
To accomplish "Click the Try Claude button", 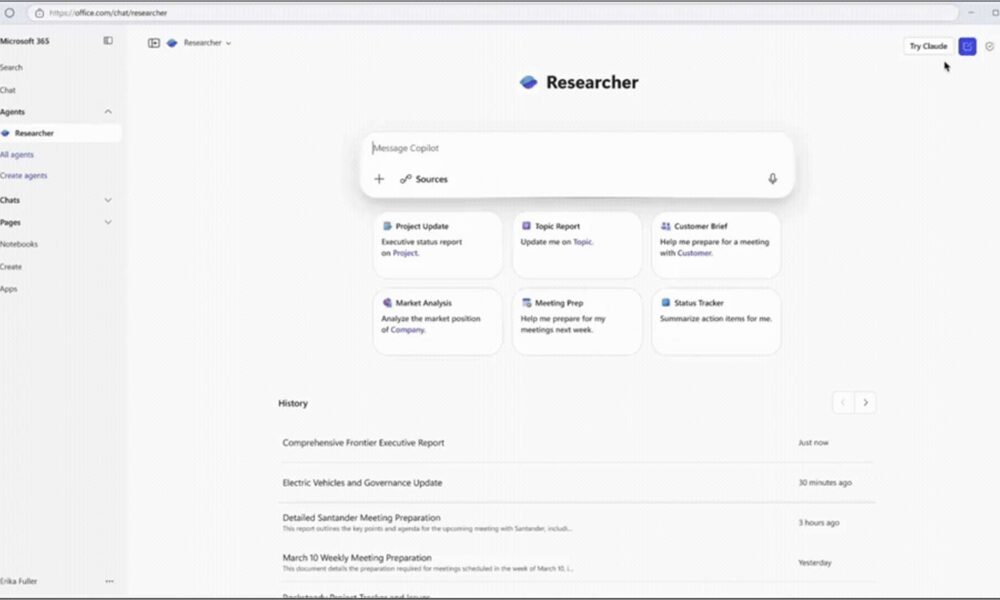I will [x=928, y=46].
